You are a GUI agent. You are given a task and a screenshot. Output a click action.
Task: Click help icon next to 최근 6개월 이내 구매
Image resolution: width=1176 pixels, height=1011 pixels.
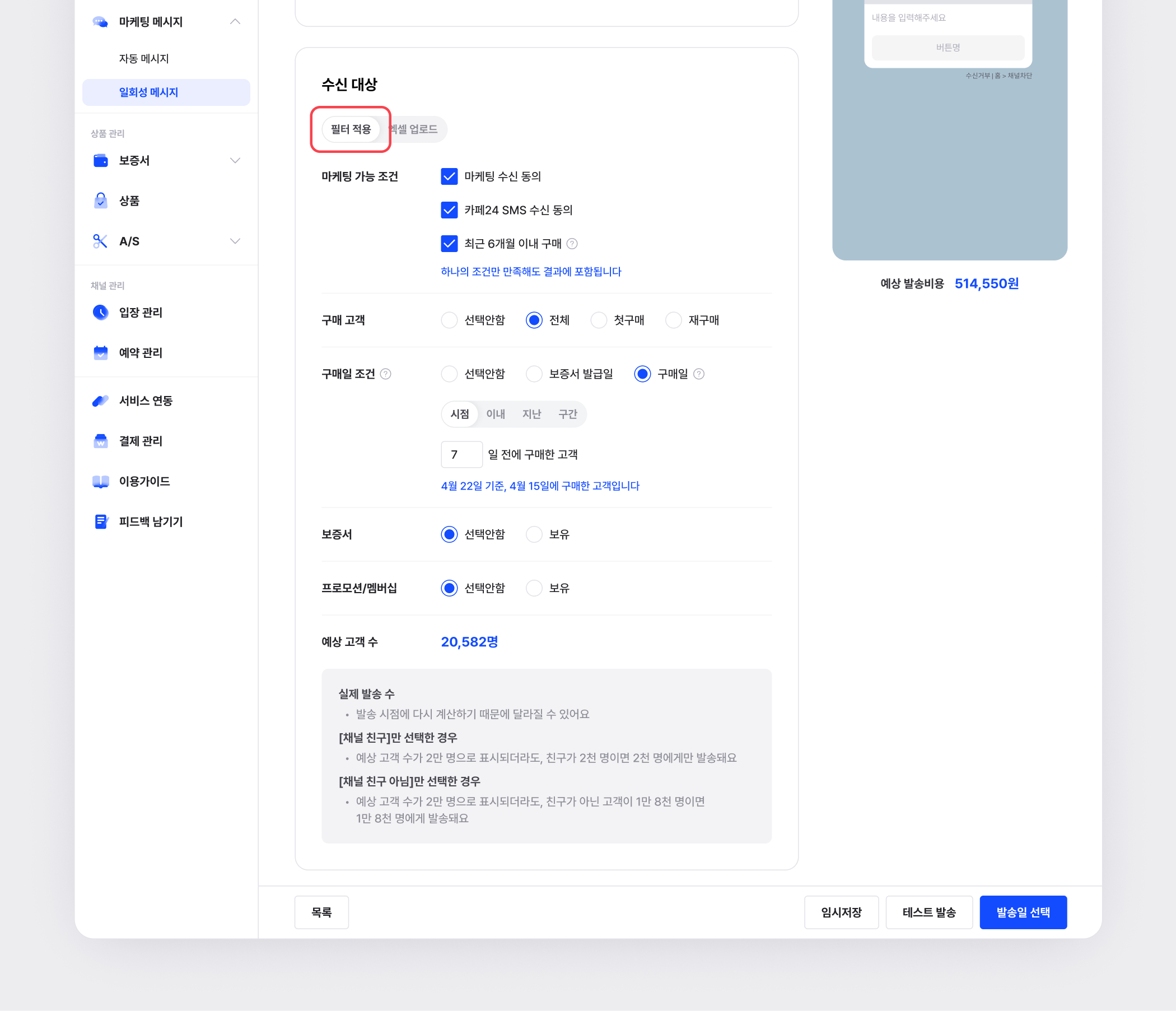(572, 244)
